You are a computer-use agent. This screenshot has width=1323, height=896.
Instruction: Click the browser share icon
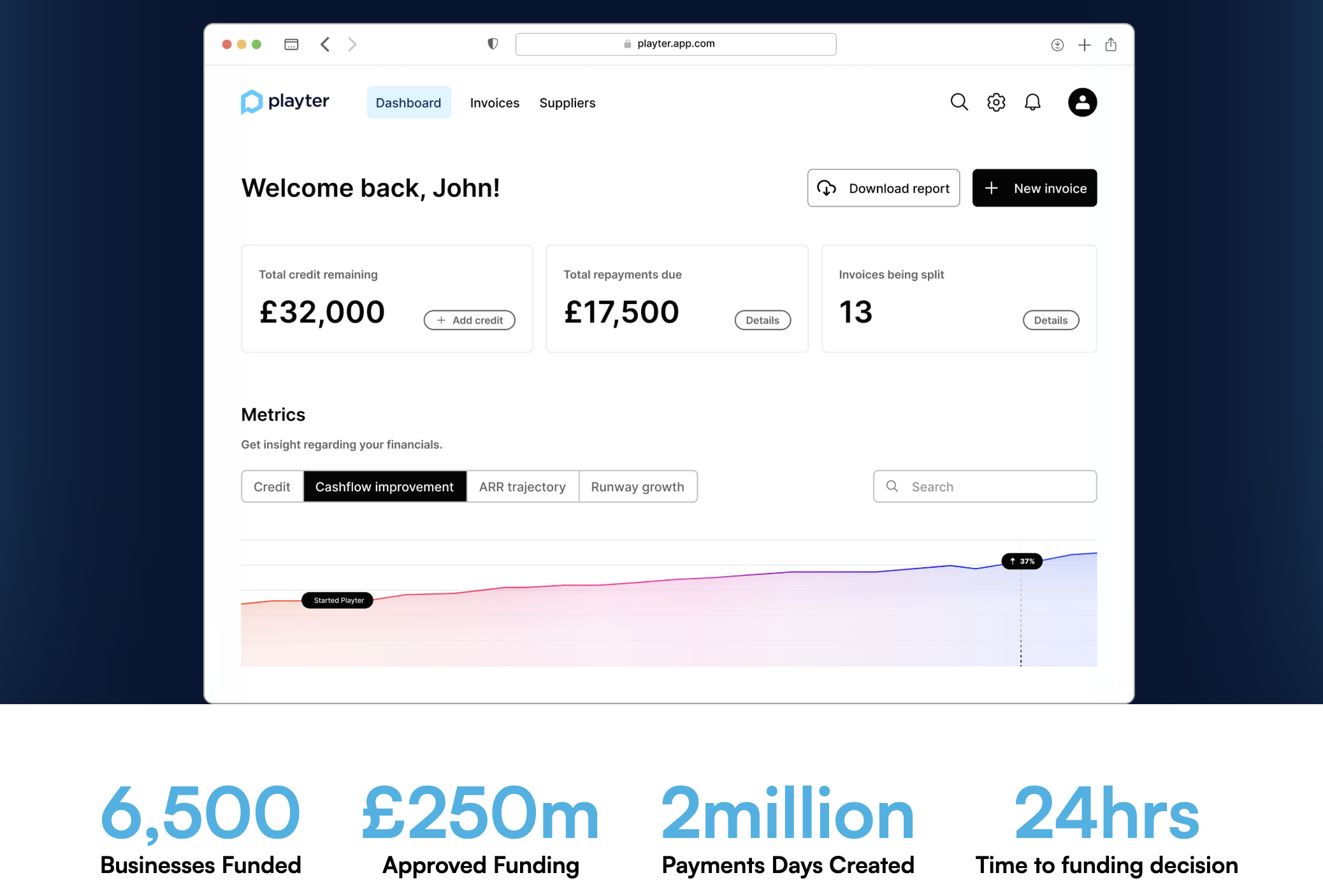(1111, 44)
